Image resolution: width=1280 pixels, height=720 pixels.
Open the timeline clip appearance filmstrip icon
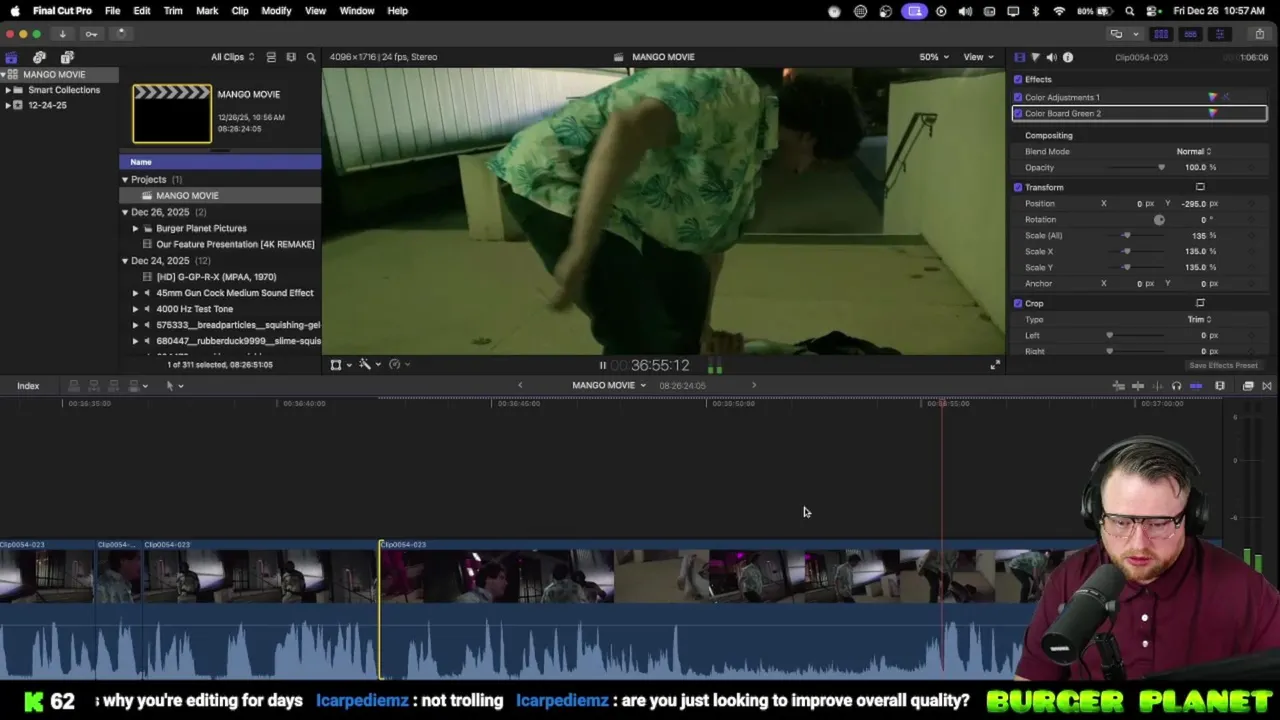(1220, 386)
